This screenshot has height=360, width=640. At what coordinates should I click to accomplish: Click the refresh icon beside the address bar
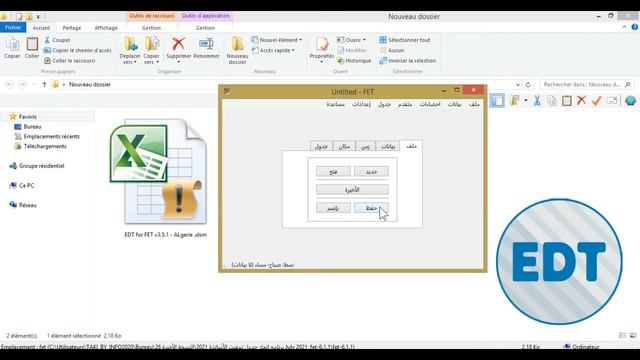click(528, 84)
